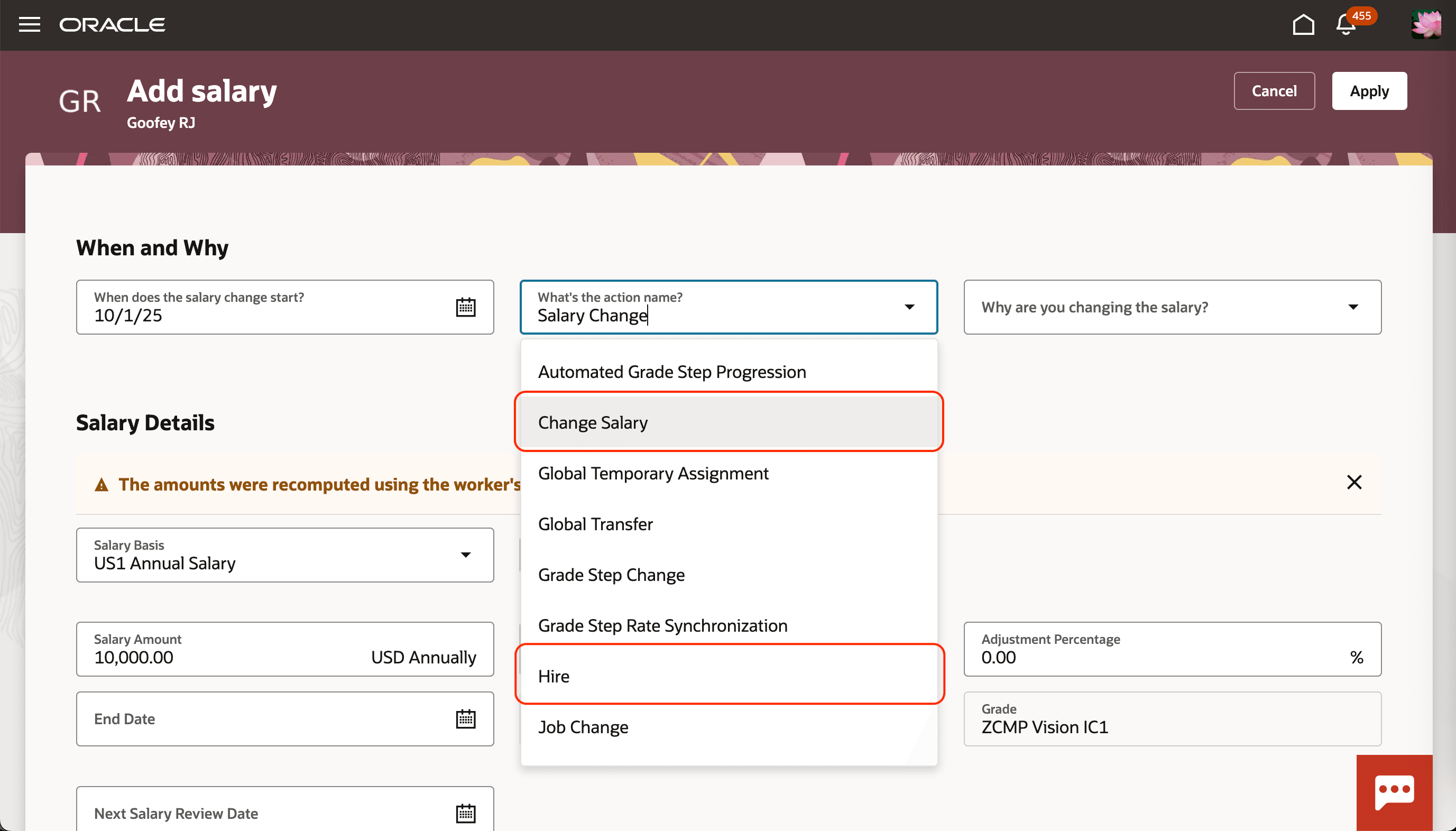Dismiss the recomputed amounts warning banner
This screenshot has width=1456, height=831.
click(x=1354, y=482)
